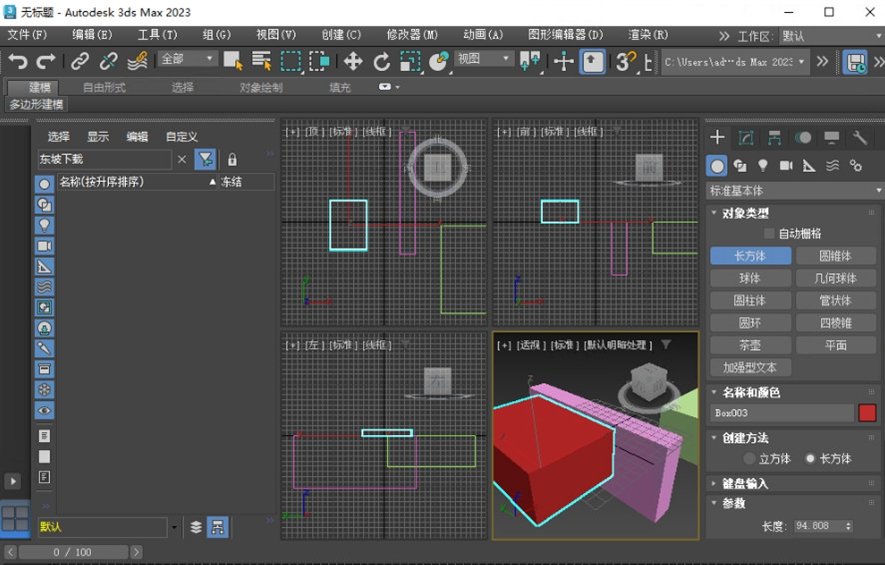Open the Create tab (plus icon) in command panel
This screenshot has width=885, height=565.
717,137
